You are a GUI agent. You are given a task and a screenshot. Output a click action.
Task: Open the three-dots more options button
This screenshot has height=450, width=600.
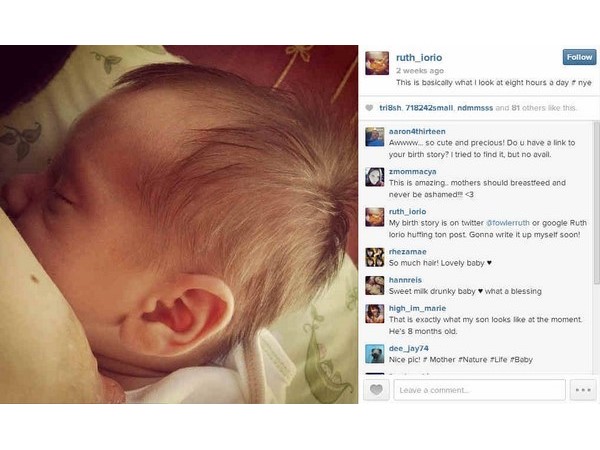[583, 390]
